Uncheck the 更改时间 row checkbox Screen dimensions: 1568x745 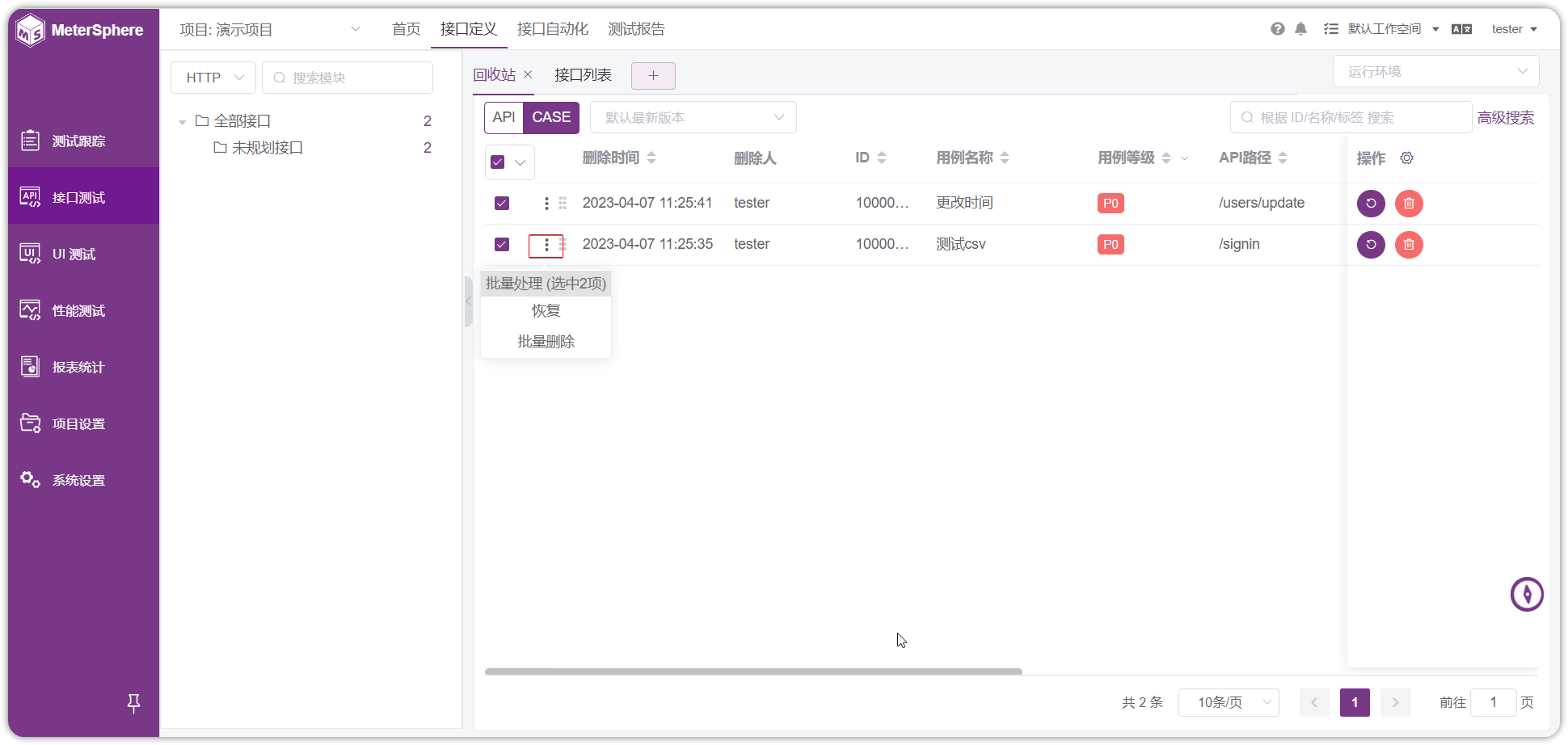tap(502, 203)
